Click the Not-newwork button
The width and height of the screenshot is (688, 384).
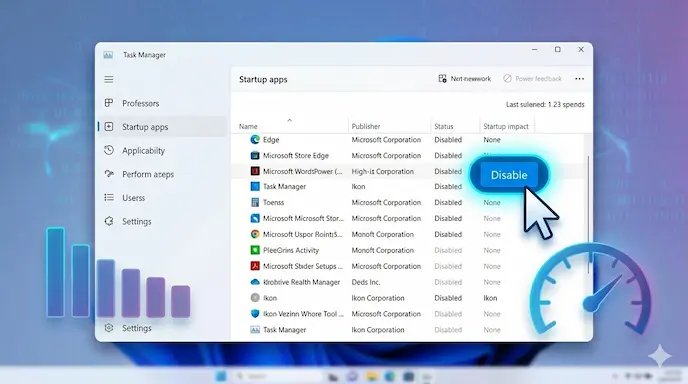465,79
